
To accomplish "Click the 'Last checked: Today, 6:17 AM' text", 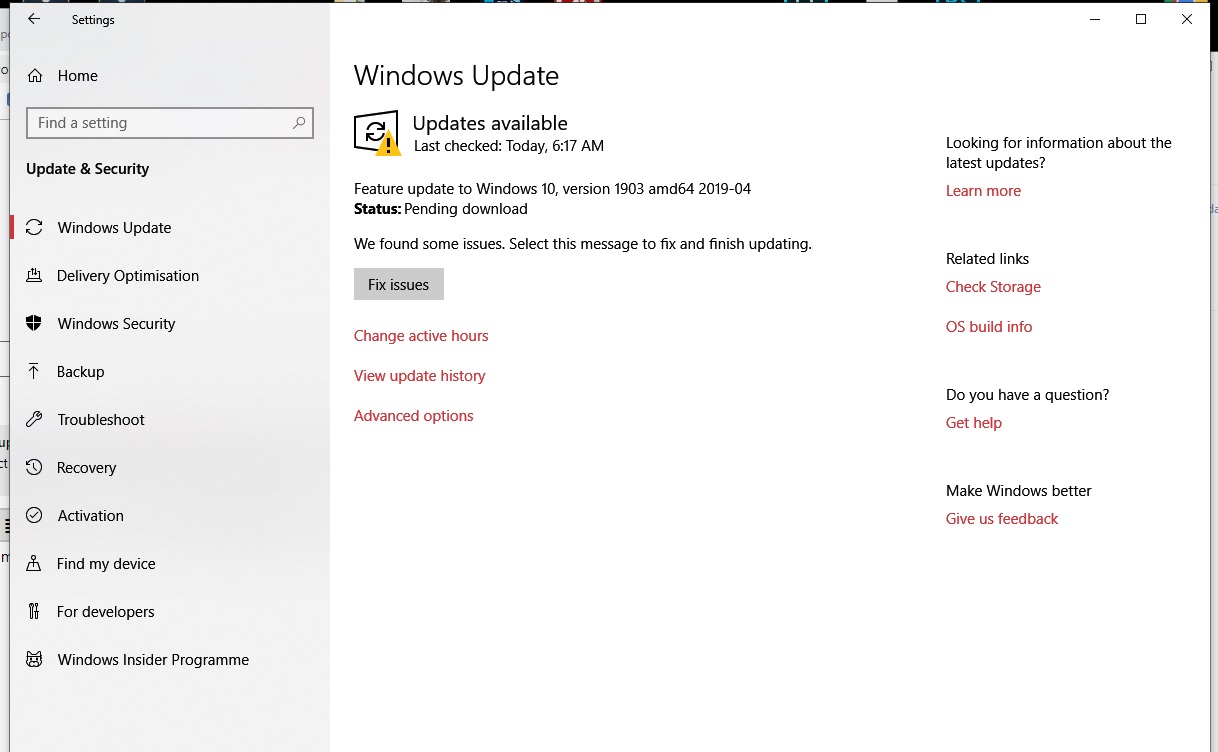I will click(x=509, y=146).
